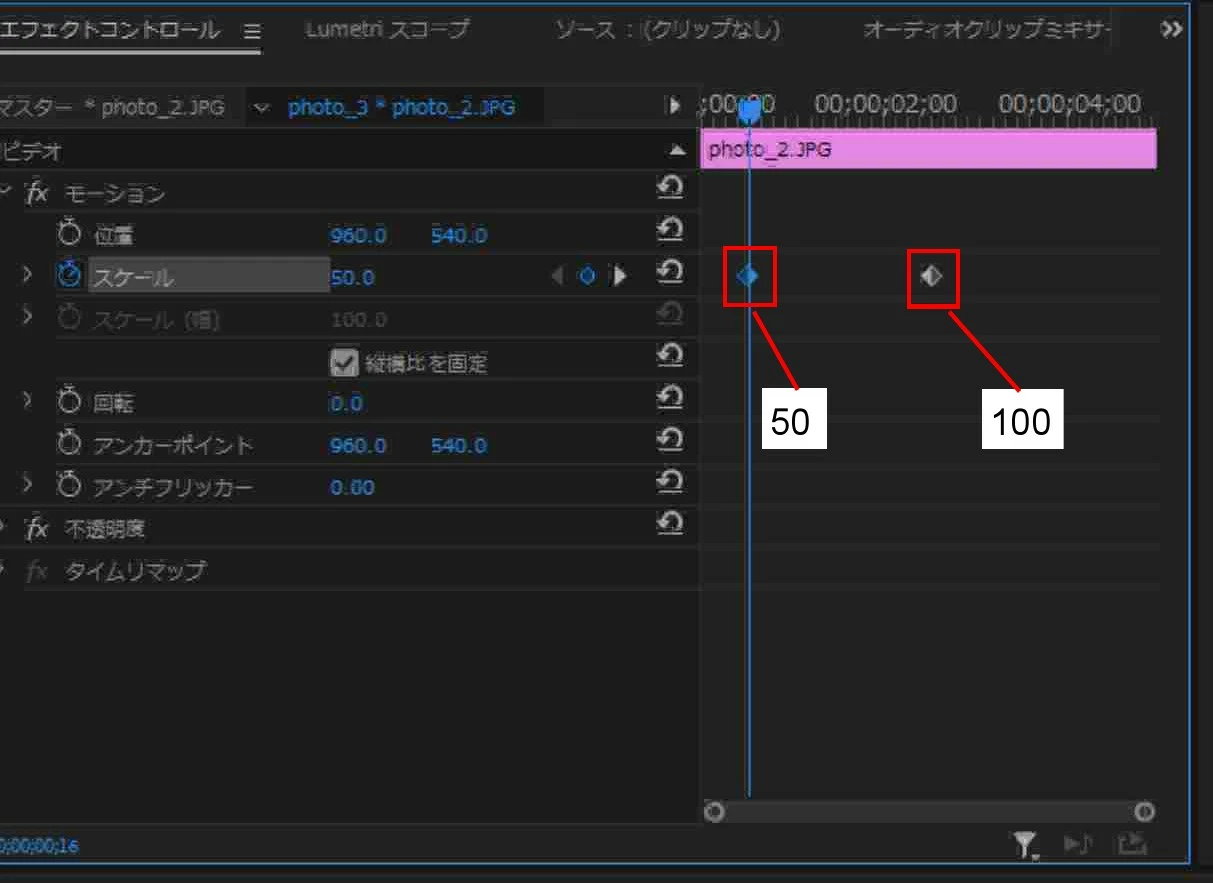Expand the スケール property
This screenshot has width=1213, height=883.
point(27,272)
